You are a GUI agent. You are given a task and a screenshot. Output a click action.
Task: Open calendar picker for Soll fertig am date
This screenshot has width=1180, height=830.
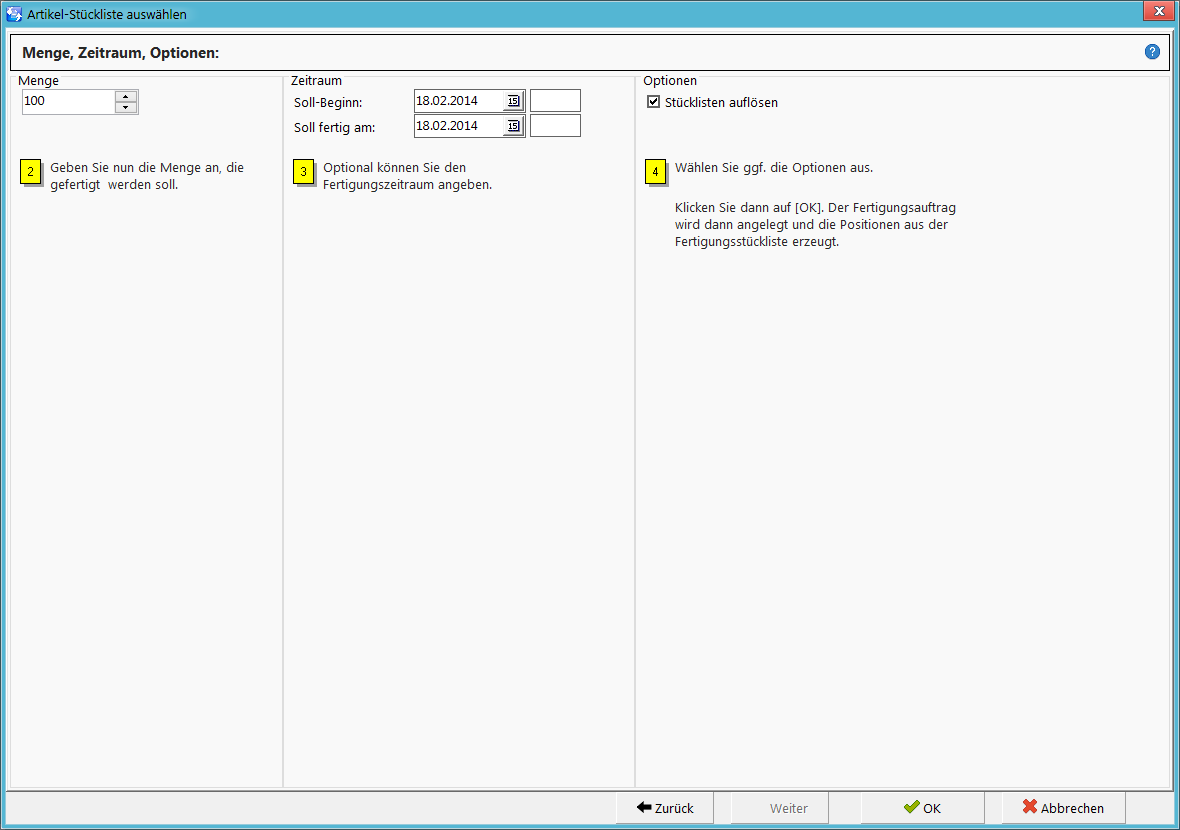point(513,126)
